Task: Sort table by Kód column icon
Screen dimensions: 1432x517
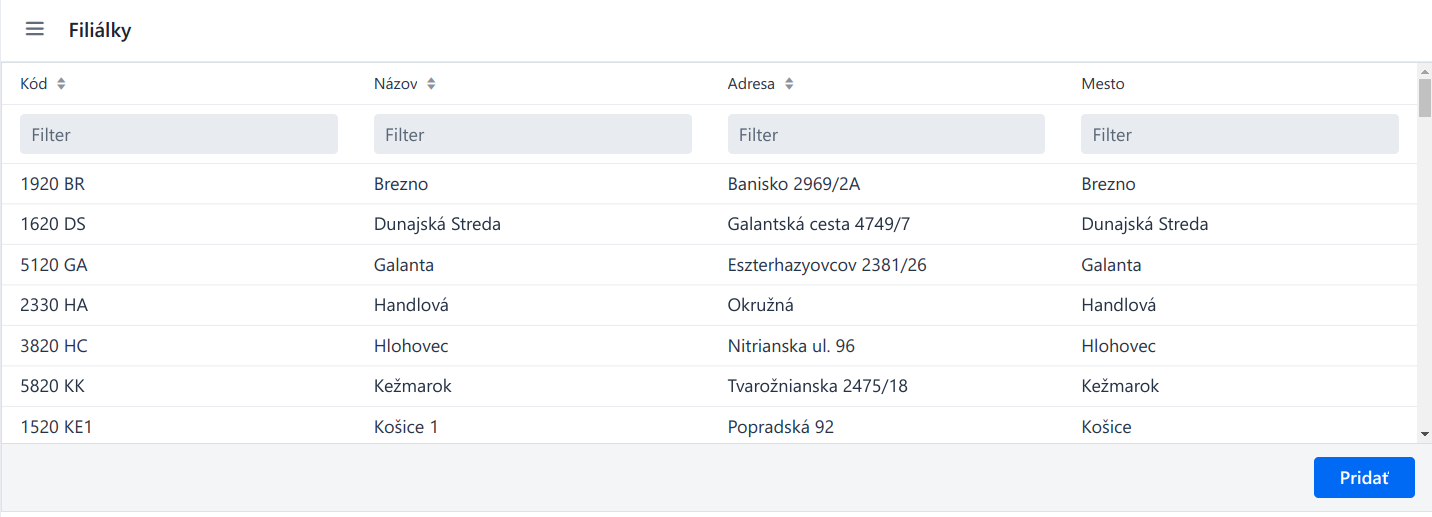Action: [61, 84]
